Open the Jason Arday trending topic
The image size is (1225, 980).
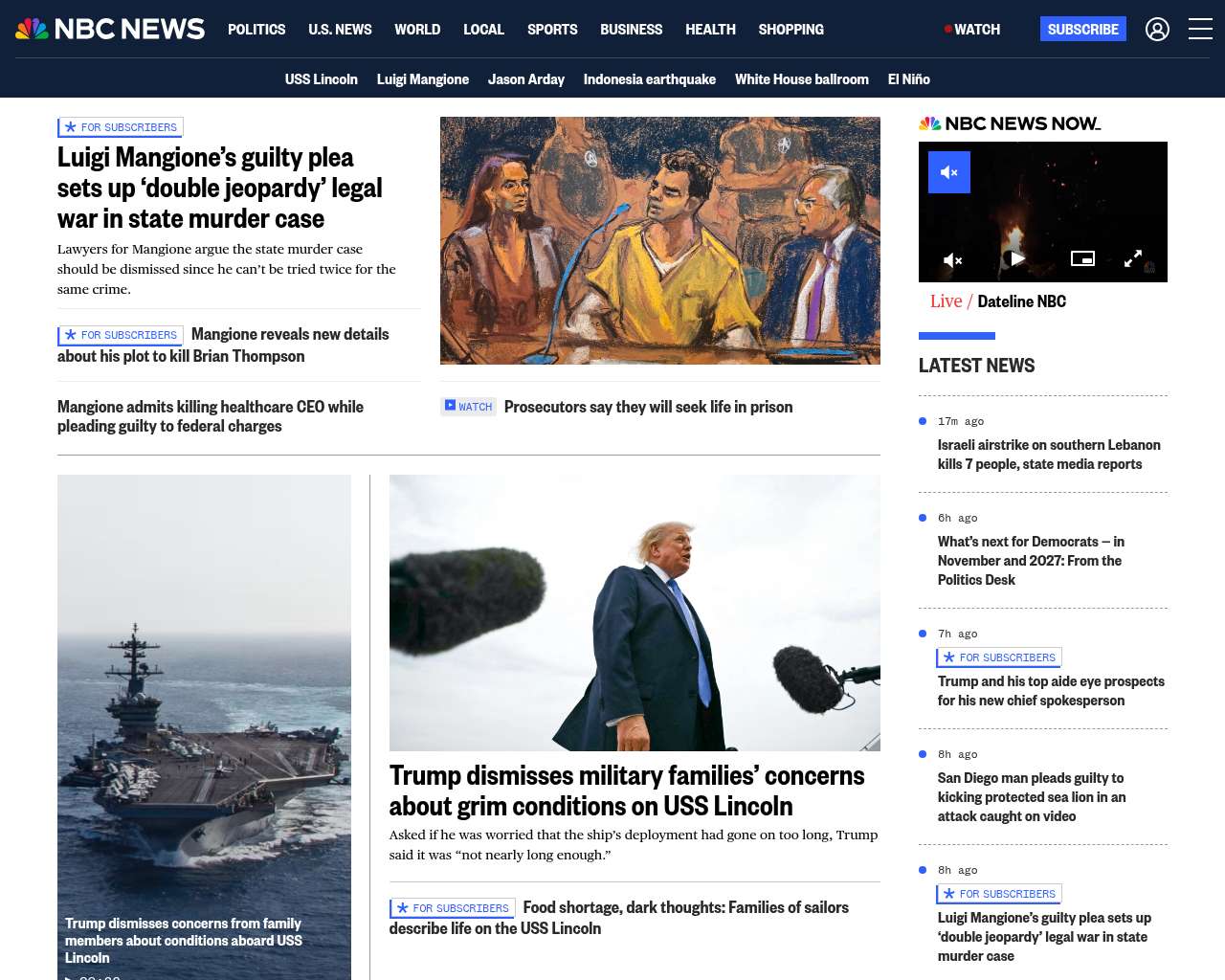click(x=525, y=79)
